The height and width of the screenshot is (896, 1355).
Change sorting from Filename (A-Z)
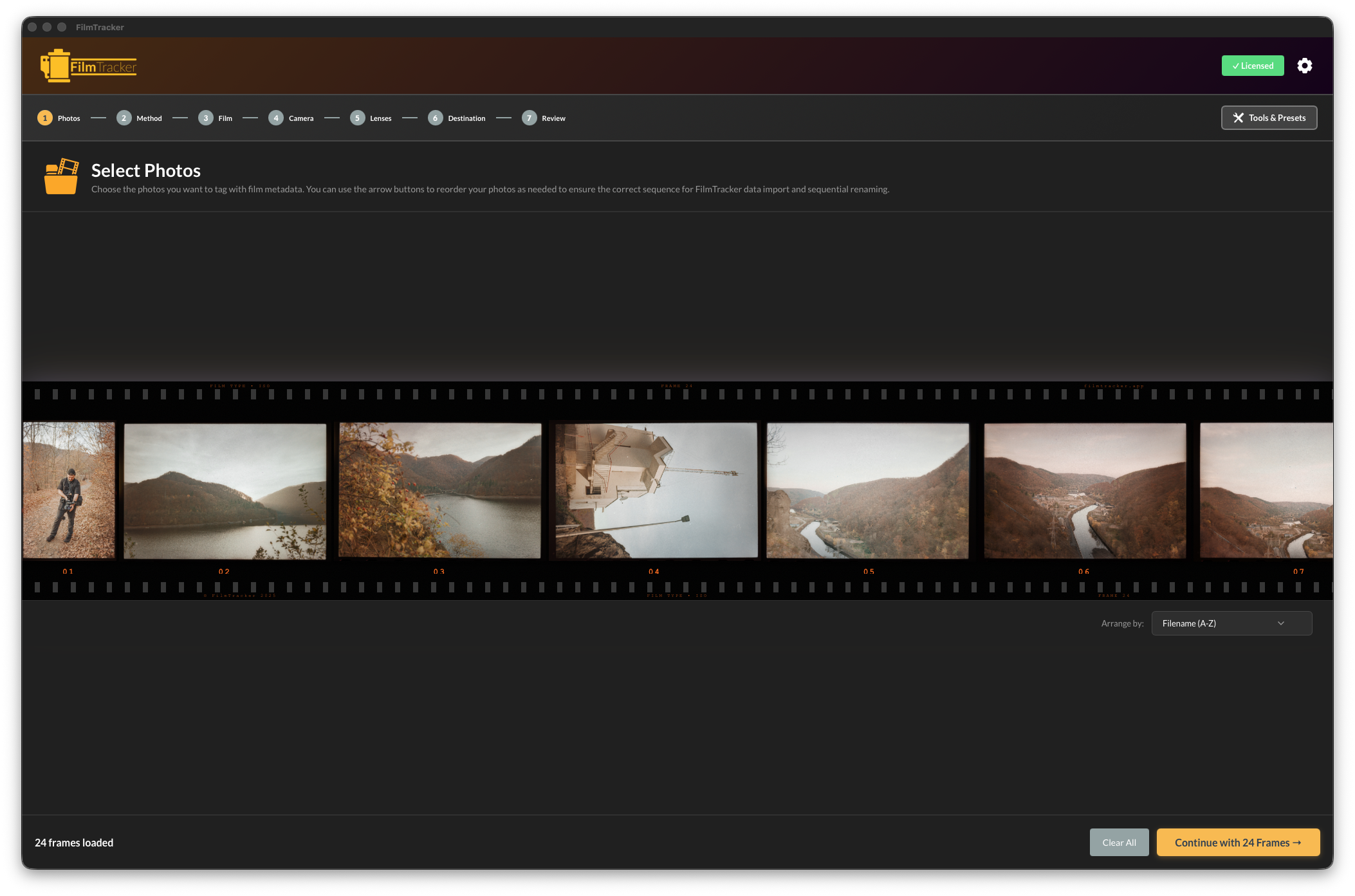point(1231,623)
